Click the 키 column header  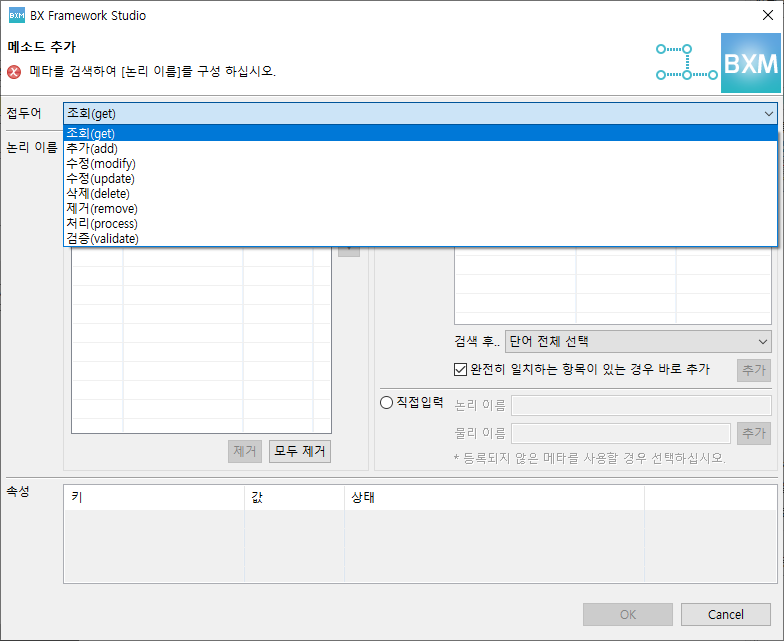pyautogui.click(x=154, y=497)
